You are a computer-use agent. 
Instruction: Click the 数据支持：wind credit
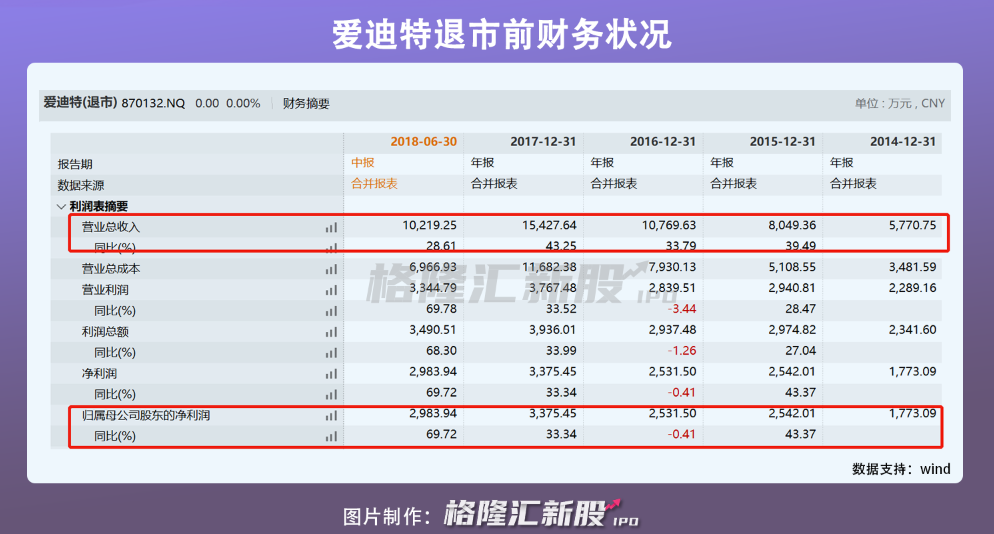(x=901, y=469)
